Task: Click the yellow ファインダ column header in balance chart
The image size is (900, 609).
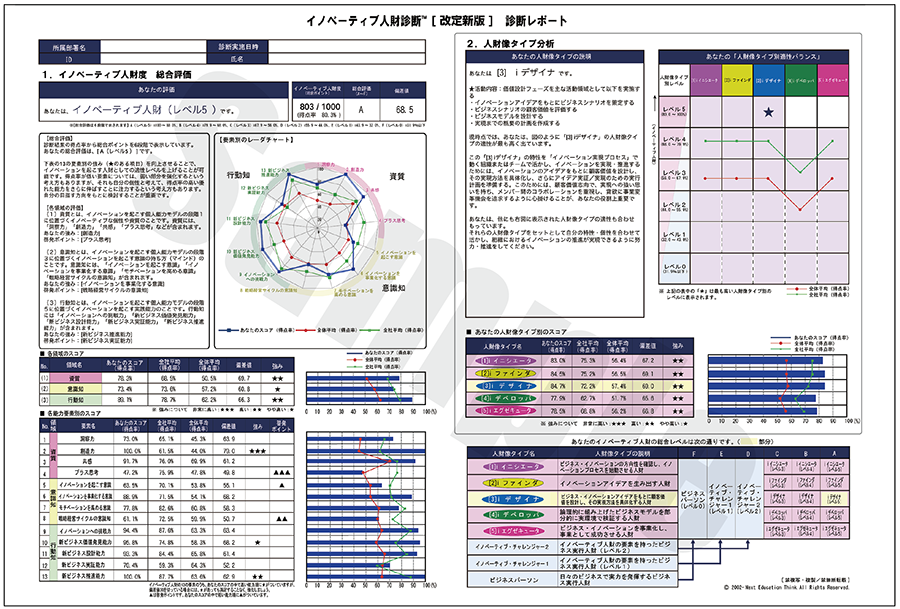Action: (738, 80)
